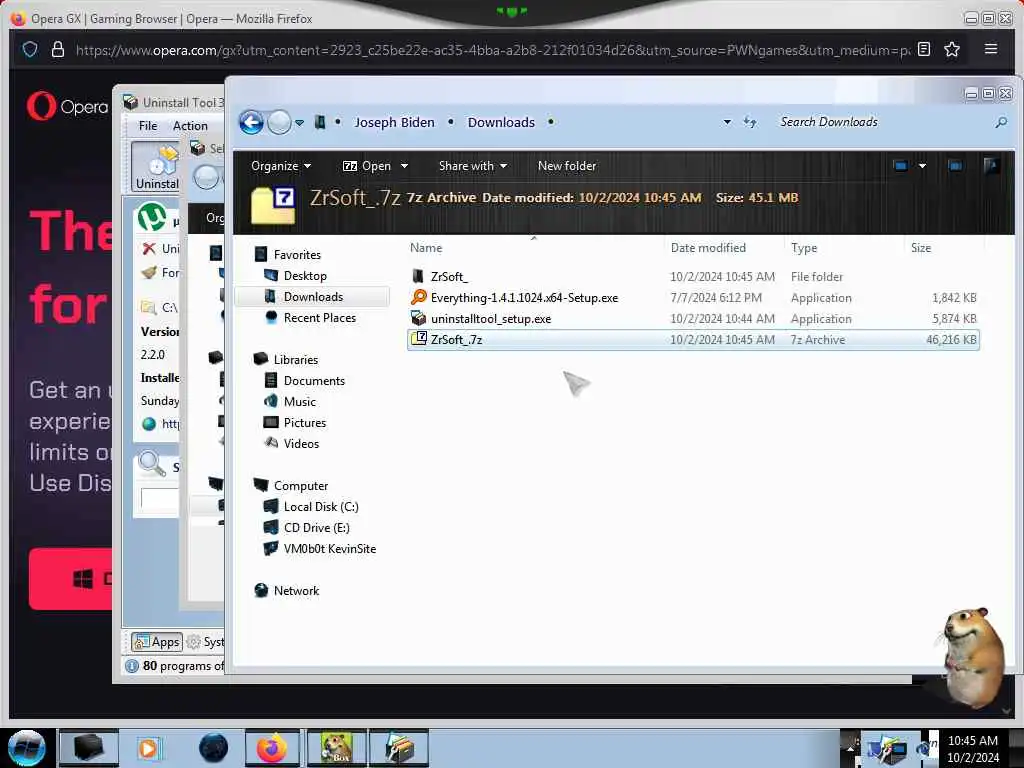The image size is (1024, 768).
Task: Sort by the Size column header
Action: click(921, 248)
